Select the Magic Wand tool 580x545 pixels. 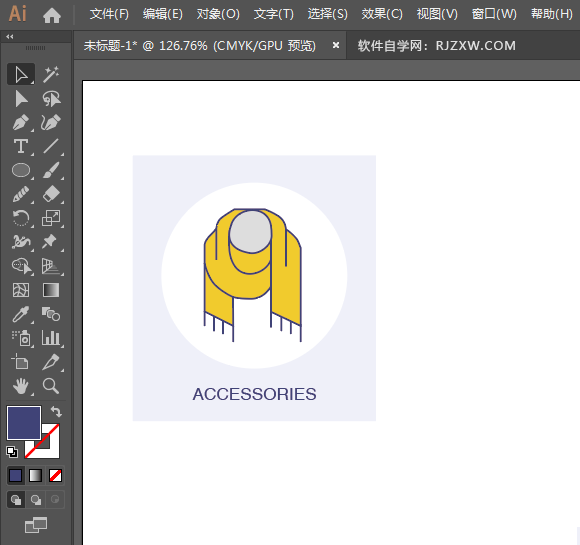coord(51,75)
